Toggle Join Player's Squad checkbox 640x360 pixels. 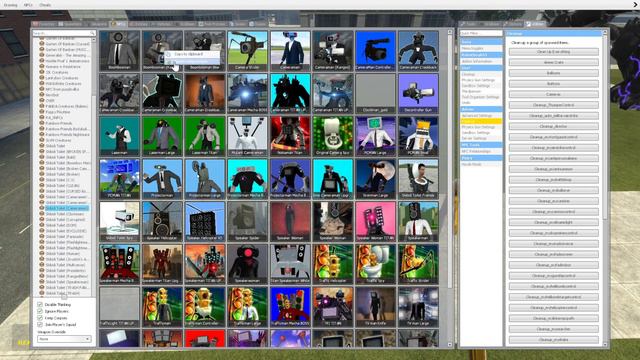[40, 324]
